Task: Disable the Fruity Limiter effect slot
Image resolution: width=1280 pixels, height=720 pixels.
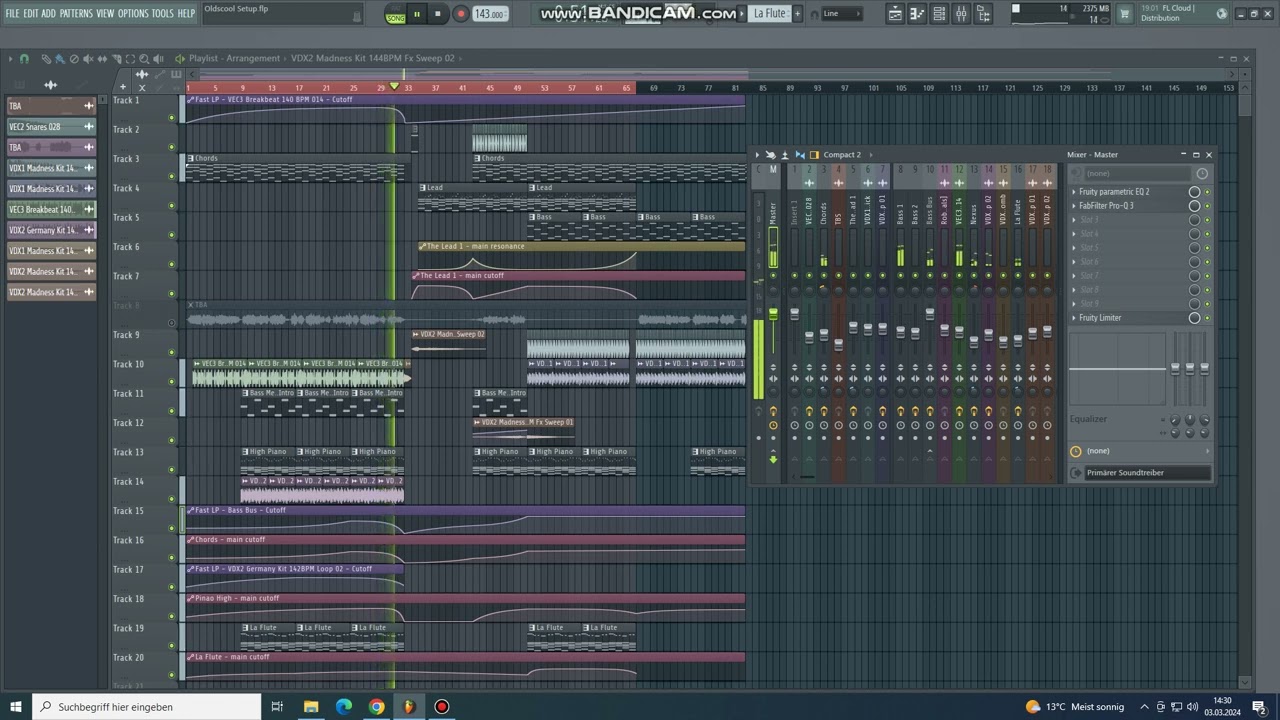Action: (1207, 318)
